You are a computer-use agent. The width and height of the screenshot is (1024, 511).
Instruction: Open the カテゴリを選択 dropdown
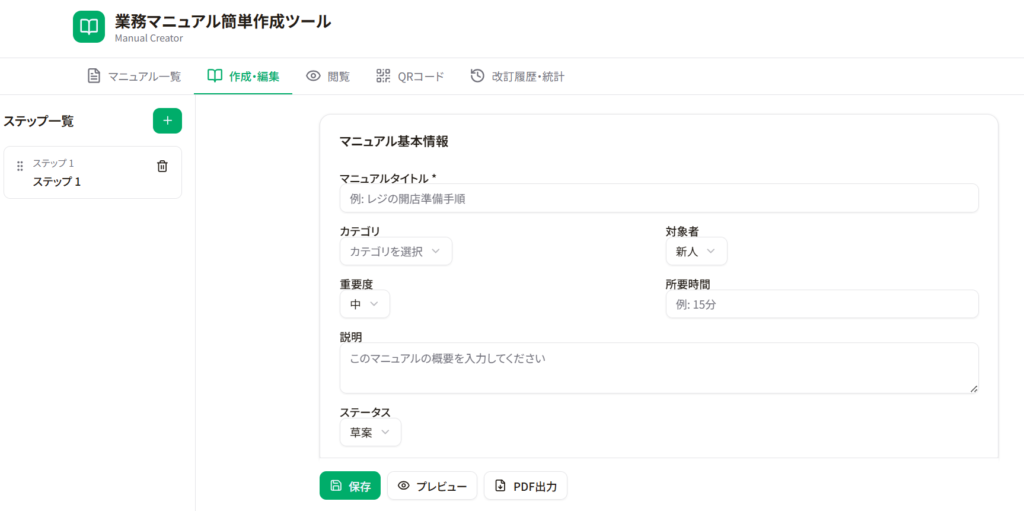point(396,251)
